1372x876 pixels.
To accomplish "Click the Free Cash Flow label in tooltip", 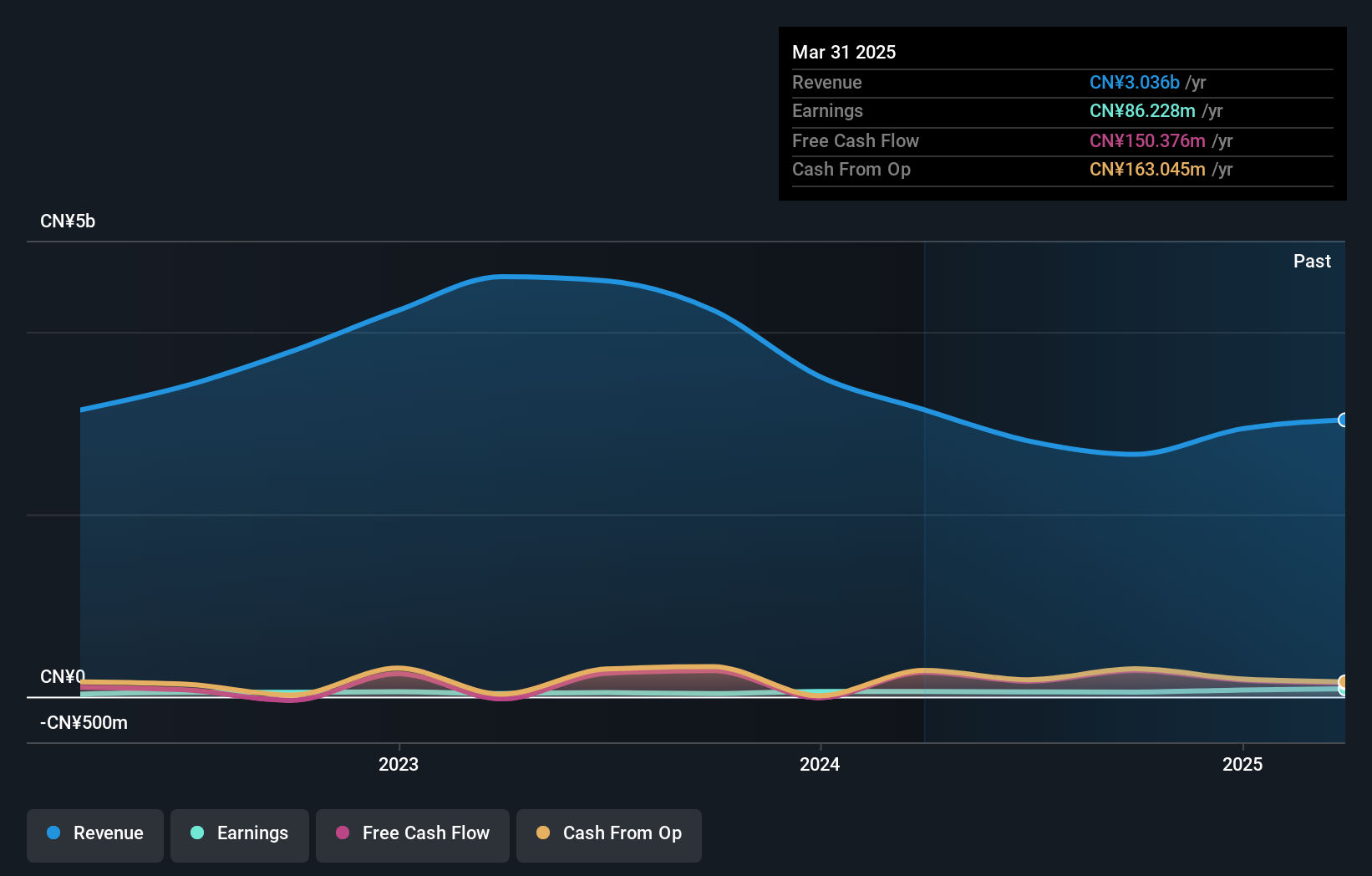I will (x=856, y=140).
